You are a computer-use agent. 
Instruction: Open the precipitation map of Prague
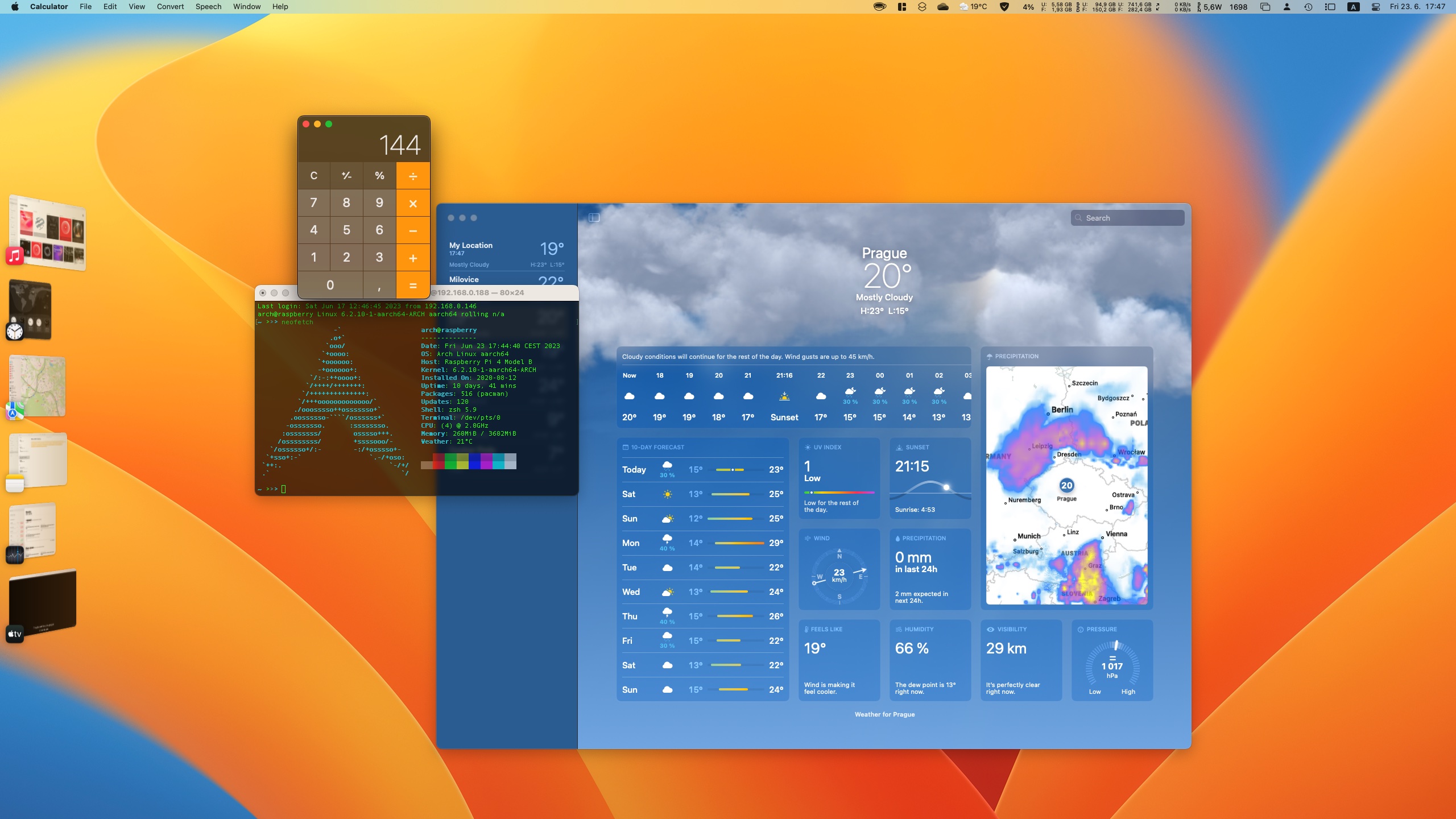[1066, 485]
